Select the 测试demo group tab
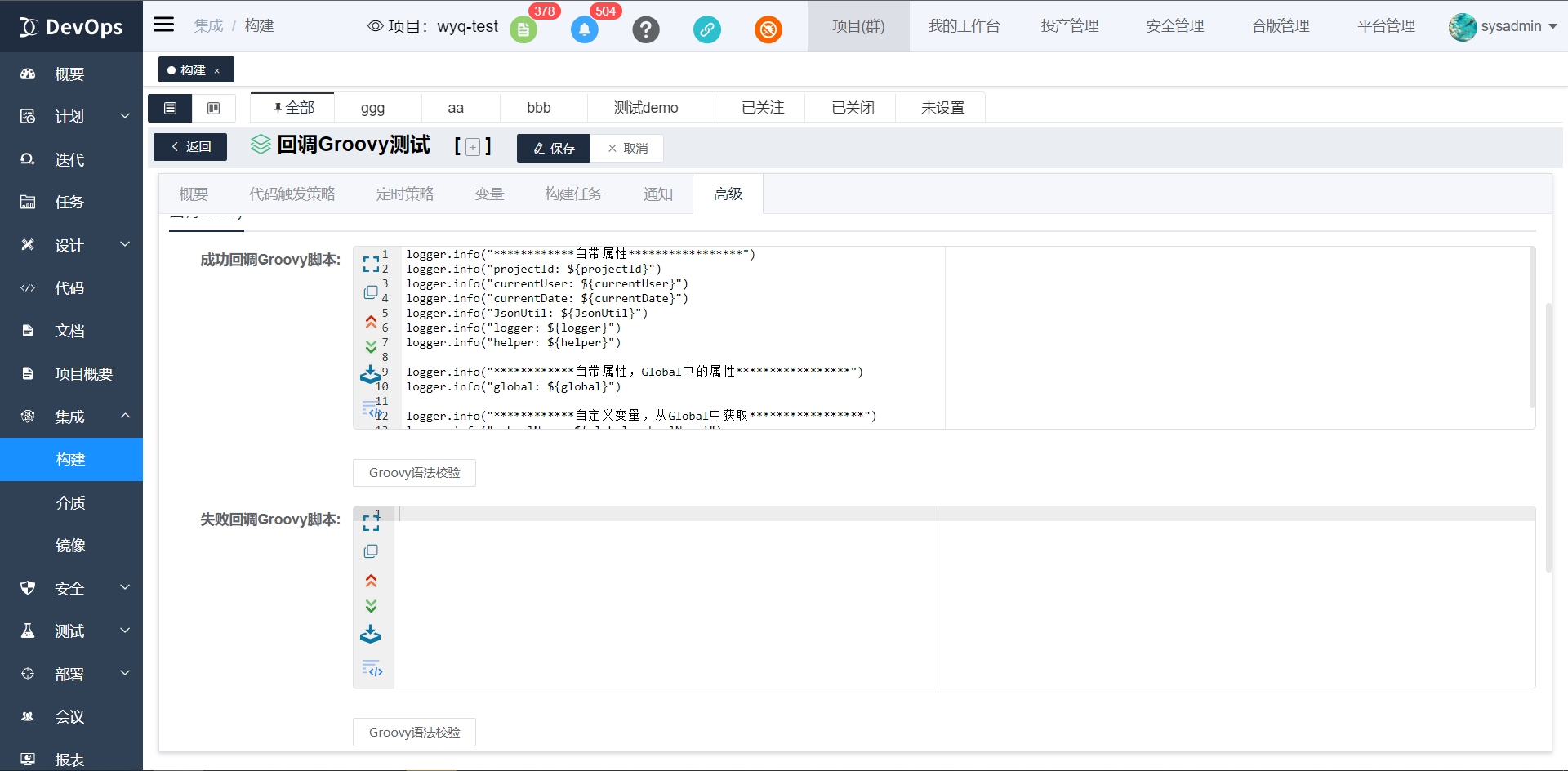The width and height of the screenshot is (1568, 771). pyautogui.click(x=646, y=108)
